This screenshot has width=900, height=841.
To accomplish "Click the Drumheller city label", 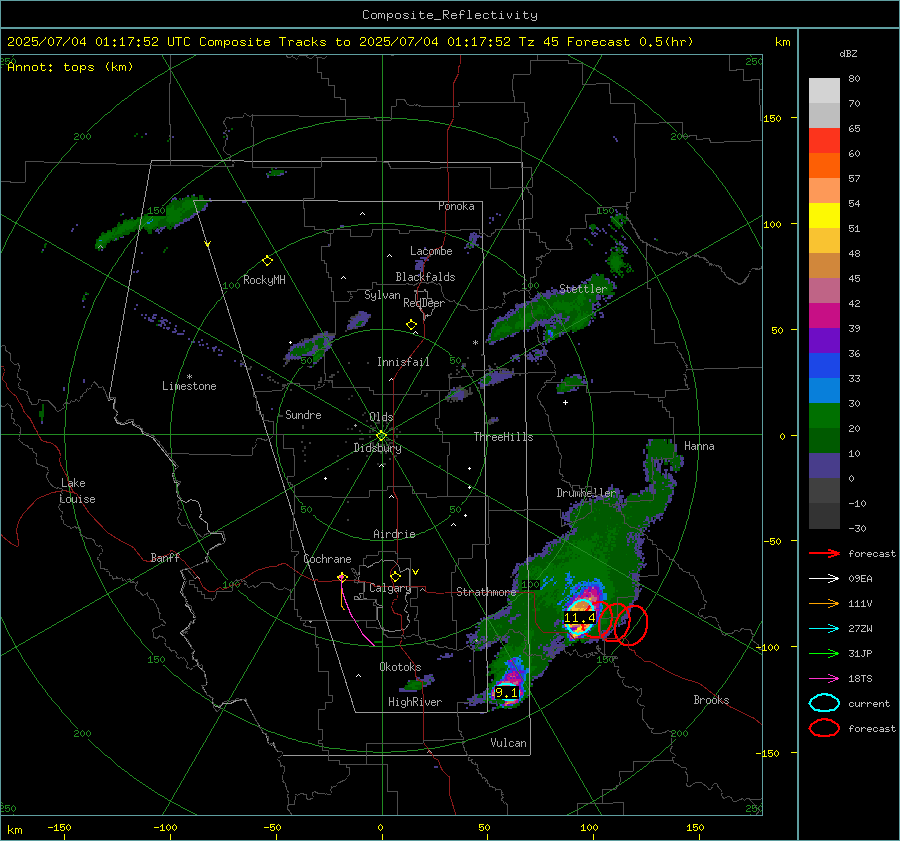I will tap(586, 493).
